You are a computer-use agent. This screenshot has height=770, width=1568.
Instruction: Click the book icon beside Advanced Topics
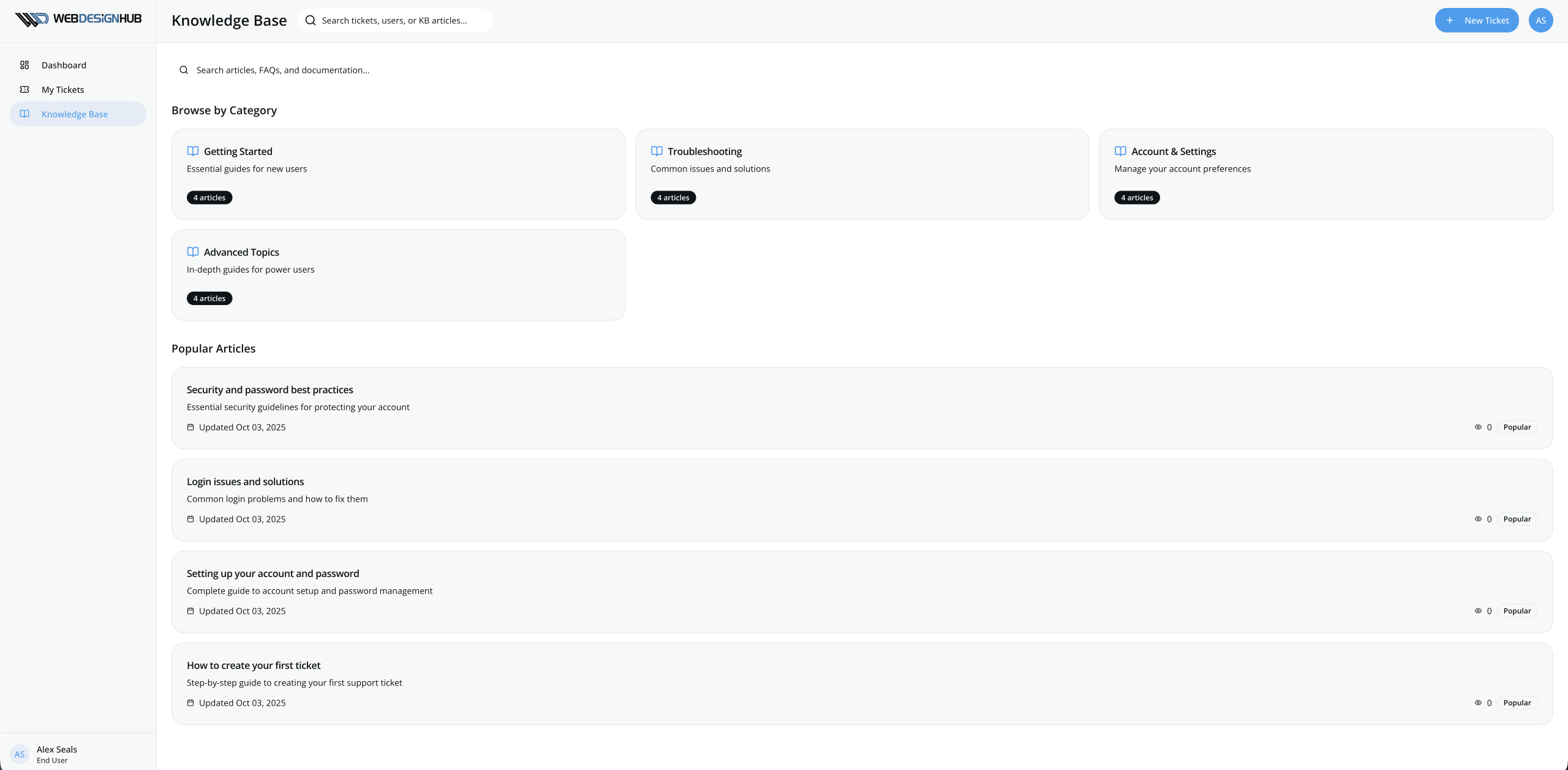point(193,252)
